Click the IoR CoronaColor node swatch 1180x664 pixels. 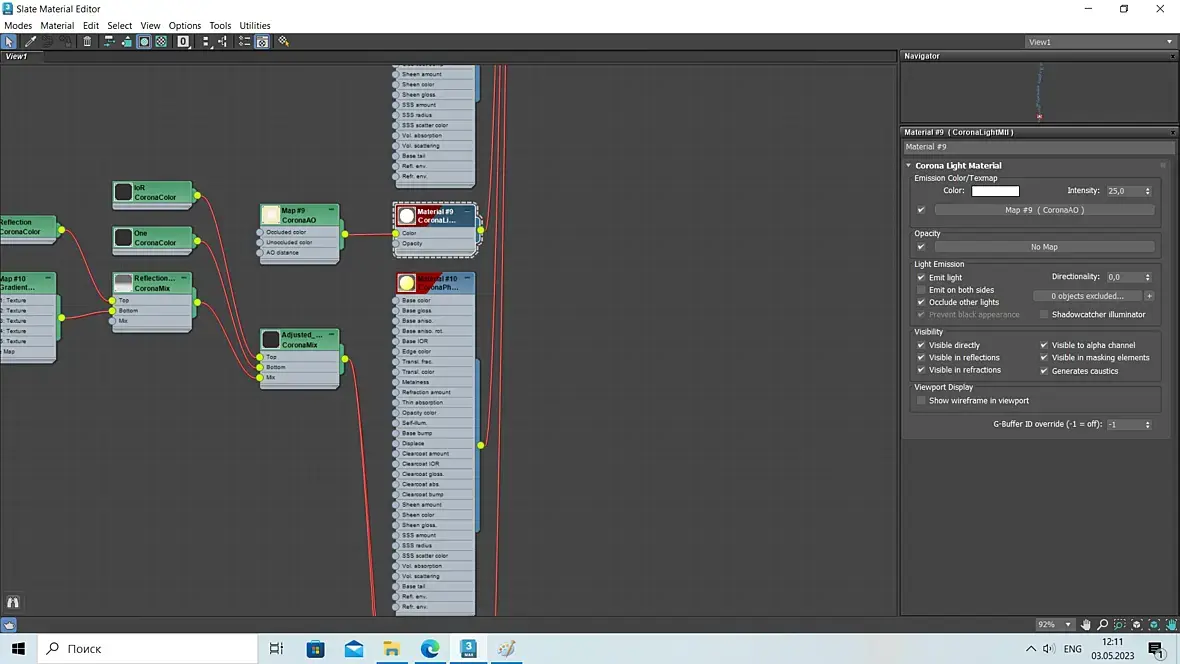pos(123,193)
